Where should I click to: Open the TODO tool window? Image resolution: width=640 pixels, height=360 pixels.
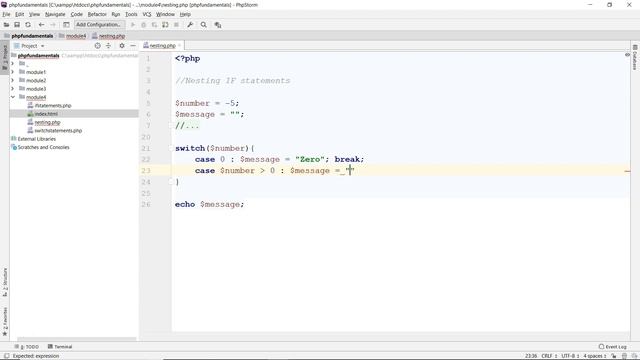click(x=27, y=347)
